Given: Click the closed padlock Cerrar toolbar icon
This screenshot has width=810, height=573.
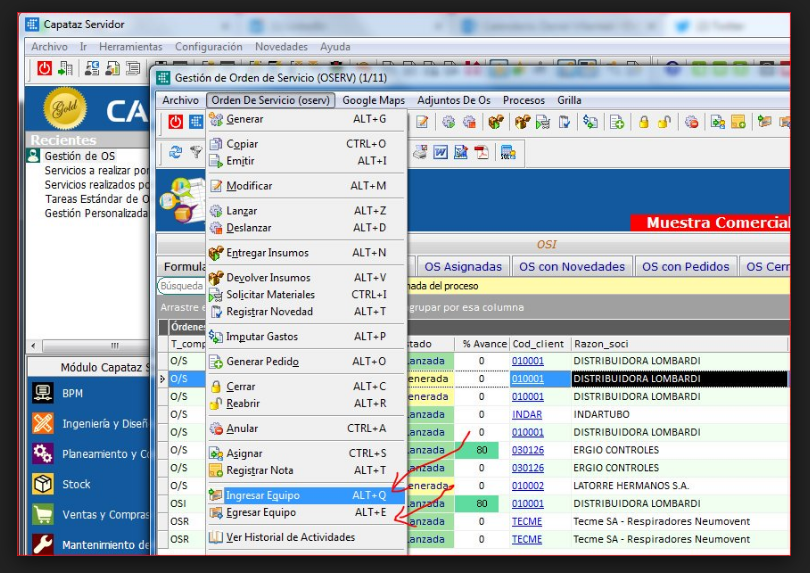Looking at the screenshot, I should click(644, 122).
